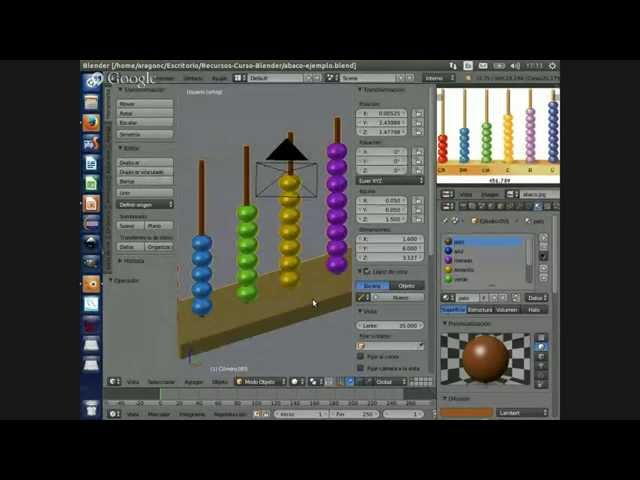Open the timeline editor type selector
This screenshot has height=480, width=640.
pyautogui.click(x=114, y=414)
